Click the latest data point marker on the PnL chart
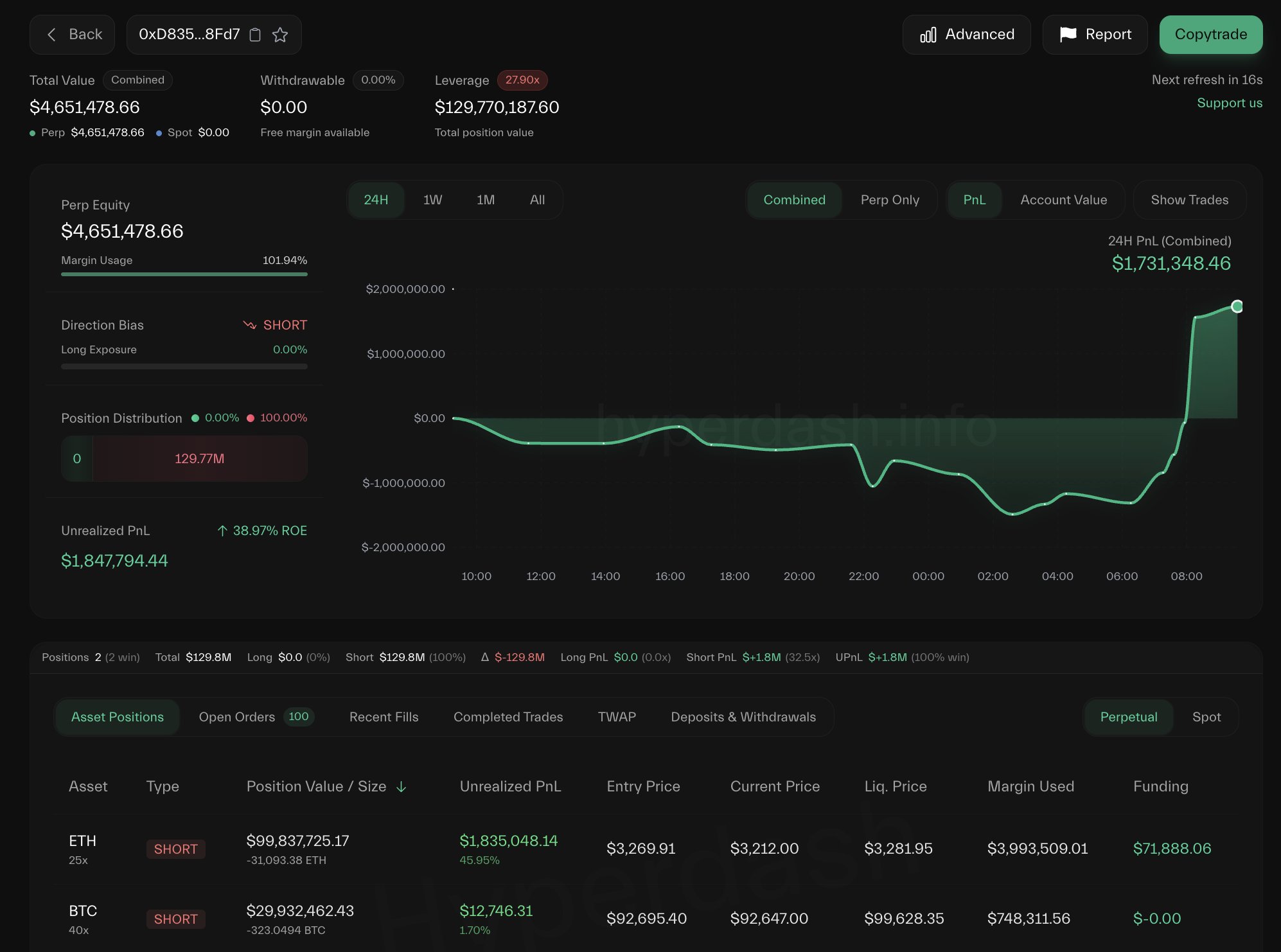Viewport: 1281px width, 952px height. pyautogui.click(x=1237, y=306)
